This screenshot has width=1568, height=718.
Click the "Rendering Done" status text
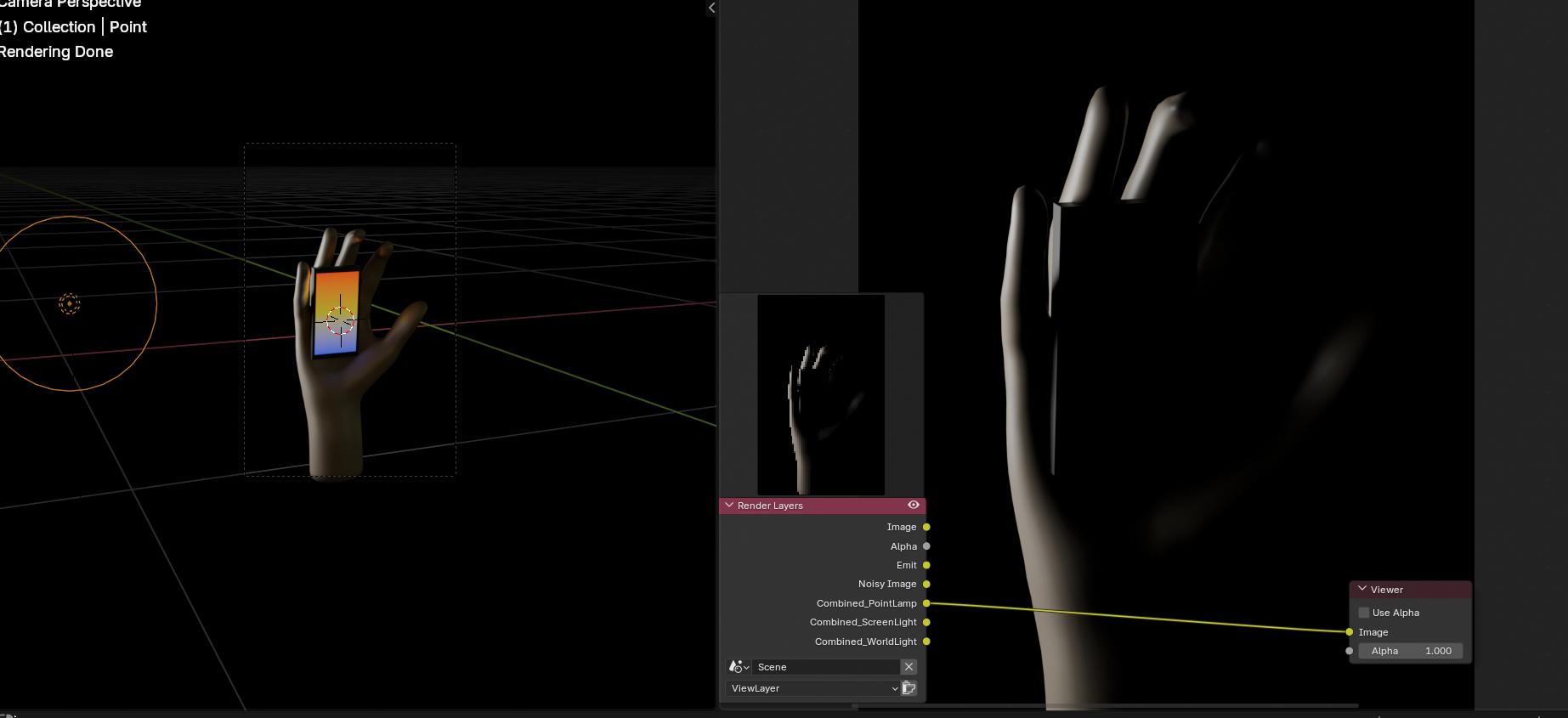pyautogui.click(x=56, y=52)
